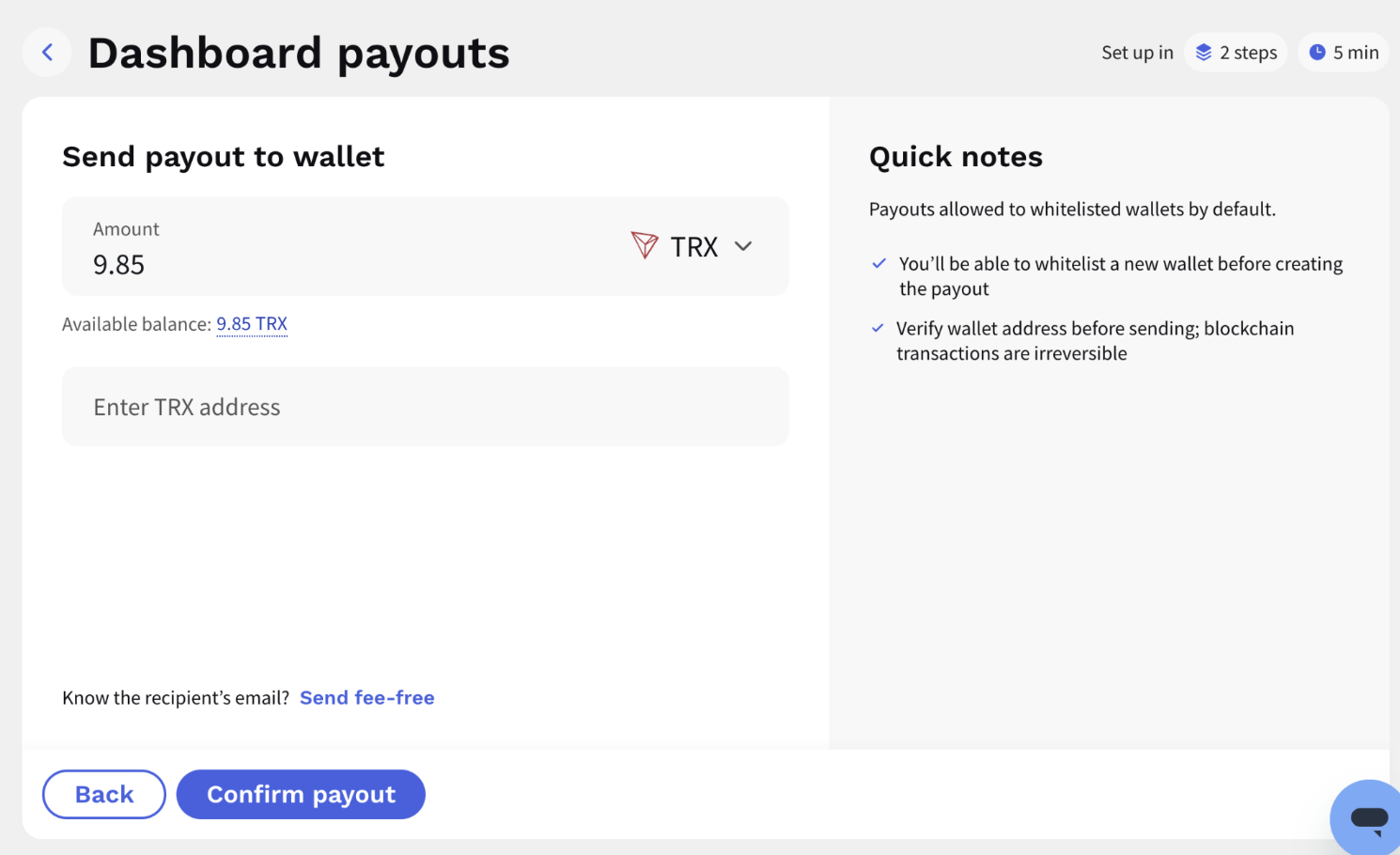Click the 9.85 TRX available balance link
This screenshot has height=855, width=1400.
[x=252, y=324]
